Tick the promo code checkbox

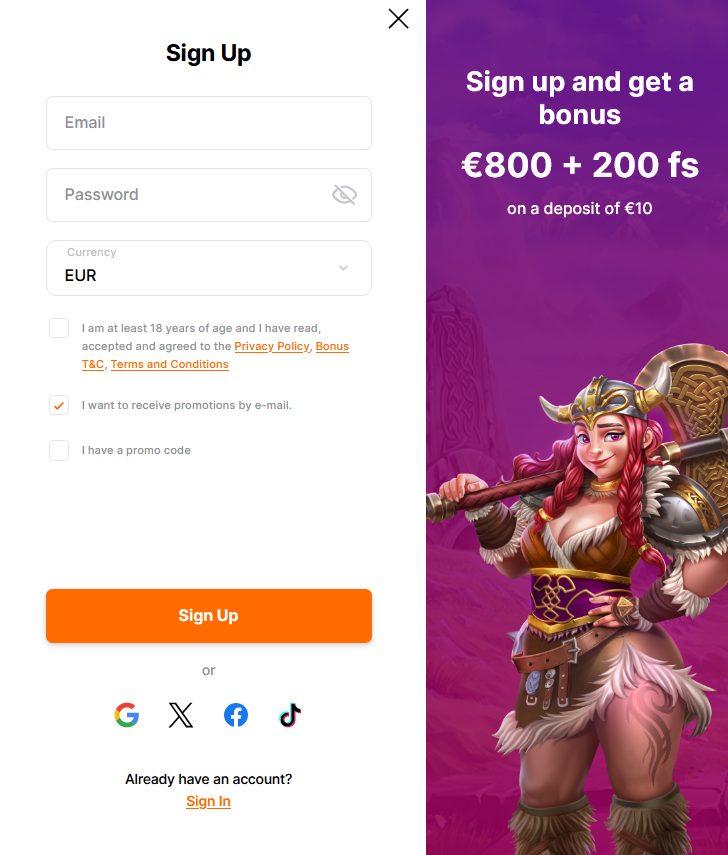59,450
